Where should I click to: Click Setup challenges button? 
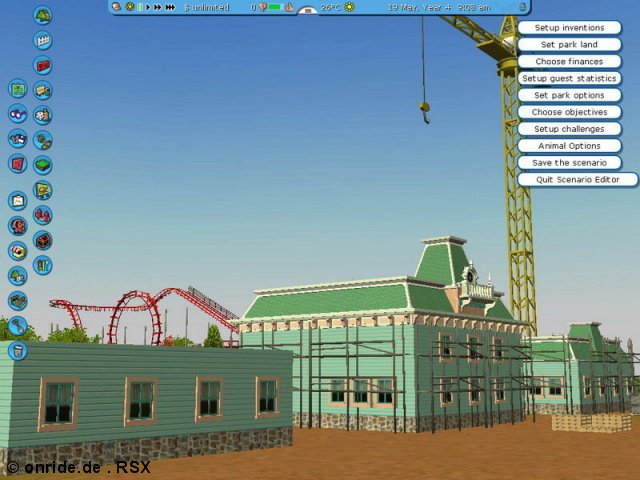point(569,129)
